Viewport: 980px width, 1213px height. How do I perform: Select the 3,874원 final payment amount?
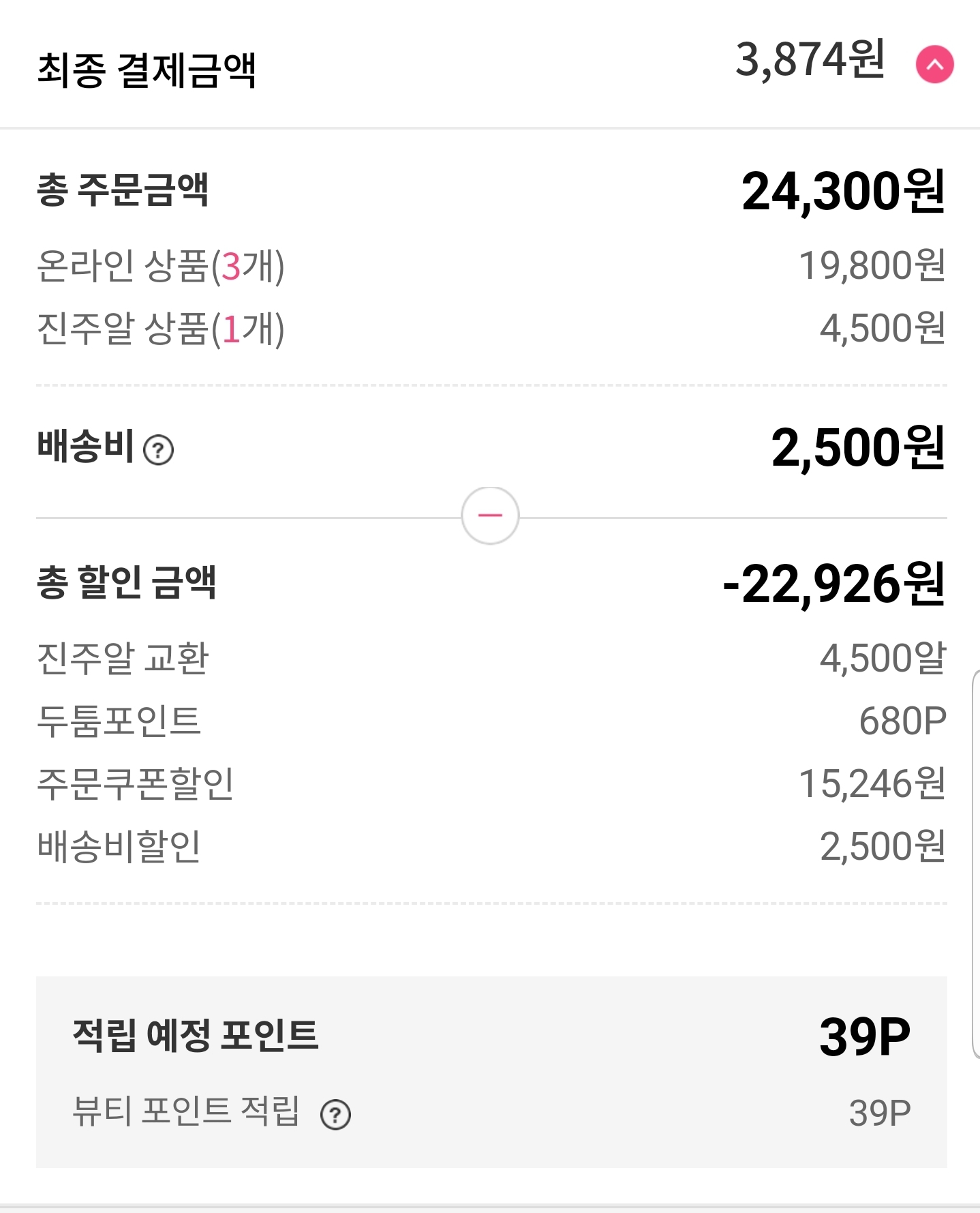(810, 60)
